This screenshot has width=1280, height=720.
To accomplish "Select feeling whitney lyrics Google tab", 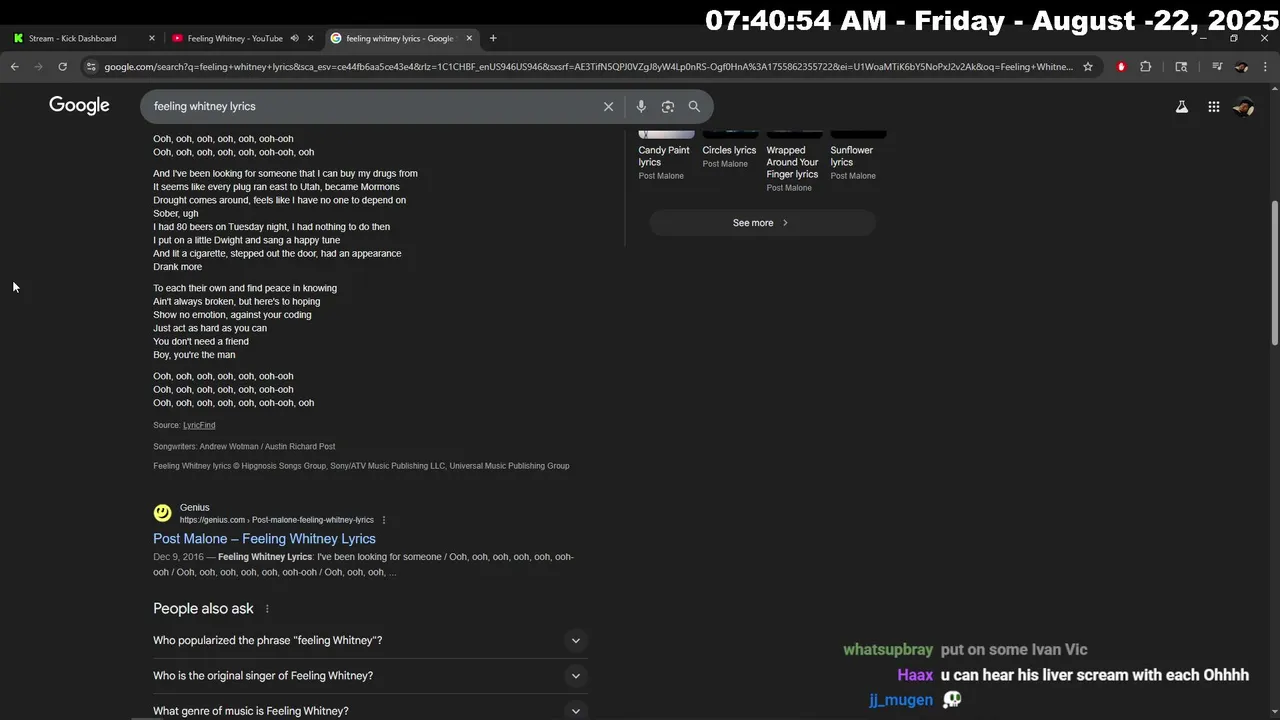I will pos(400,38).
